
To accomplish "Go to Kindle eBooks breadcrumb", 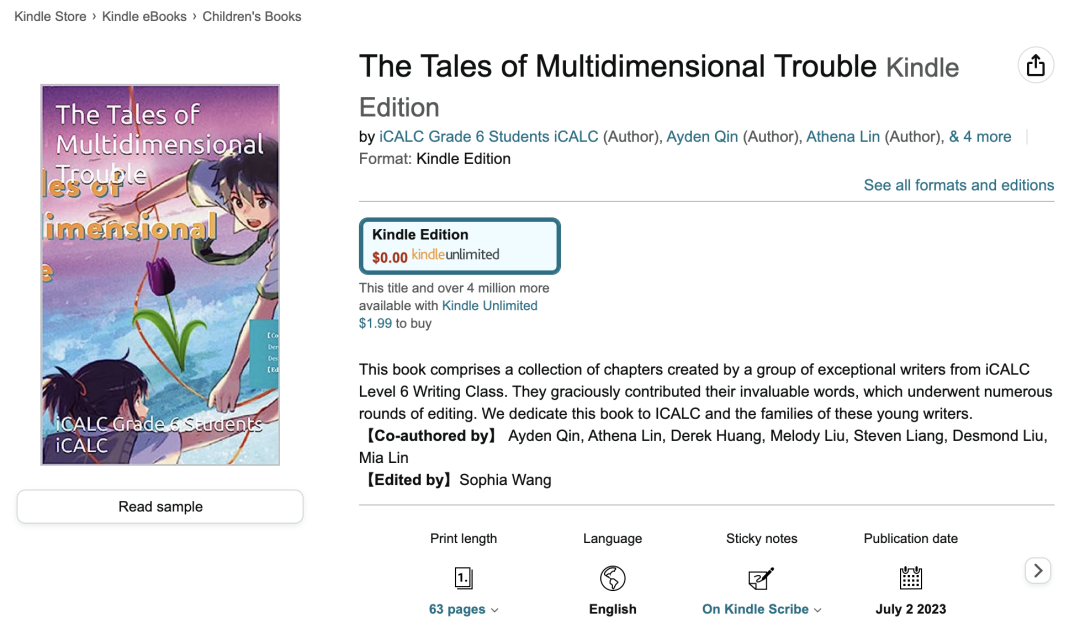I will (145, 16).
